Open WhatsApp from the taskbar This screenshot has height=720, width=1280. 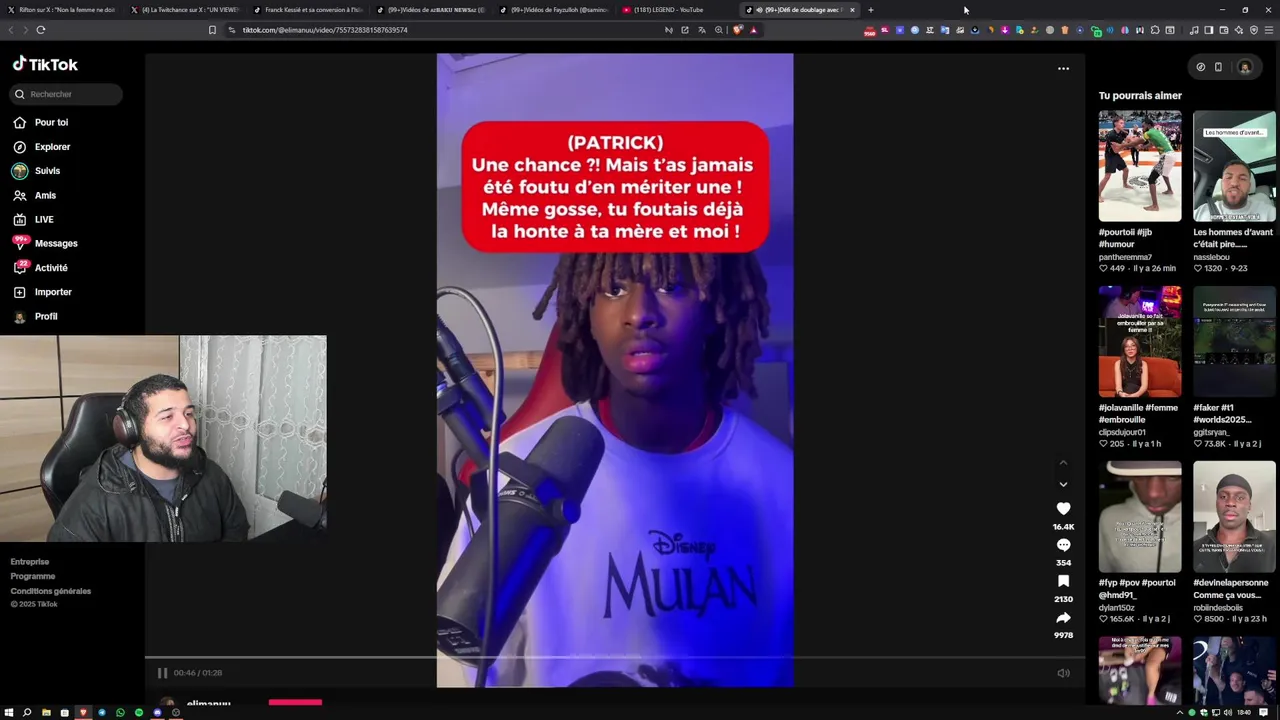[120, 712]
